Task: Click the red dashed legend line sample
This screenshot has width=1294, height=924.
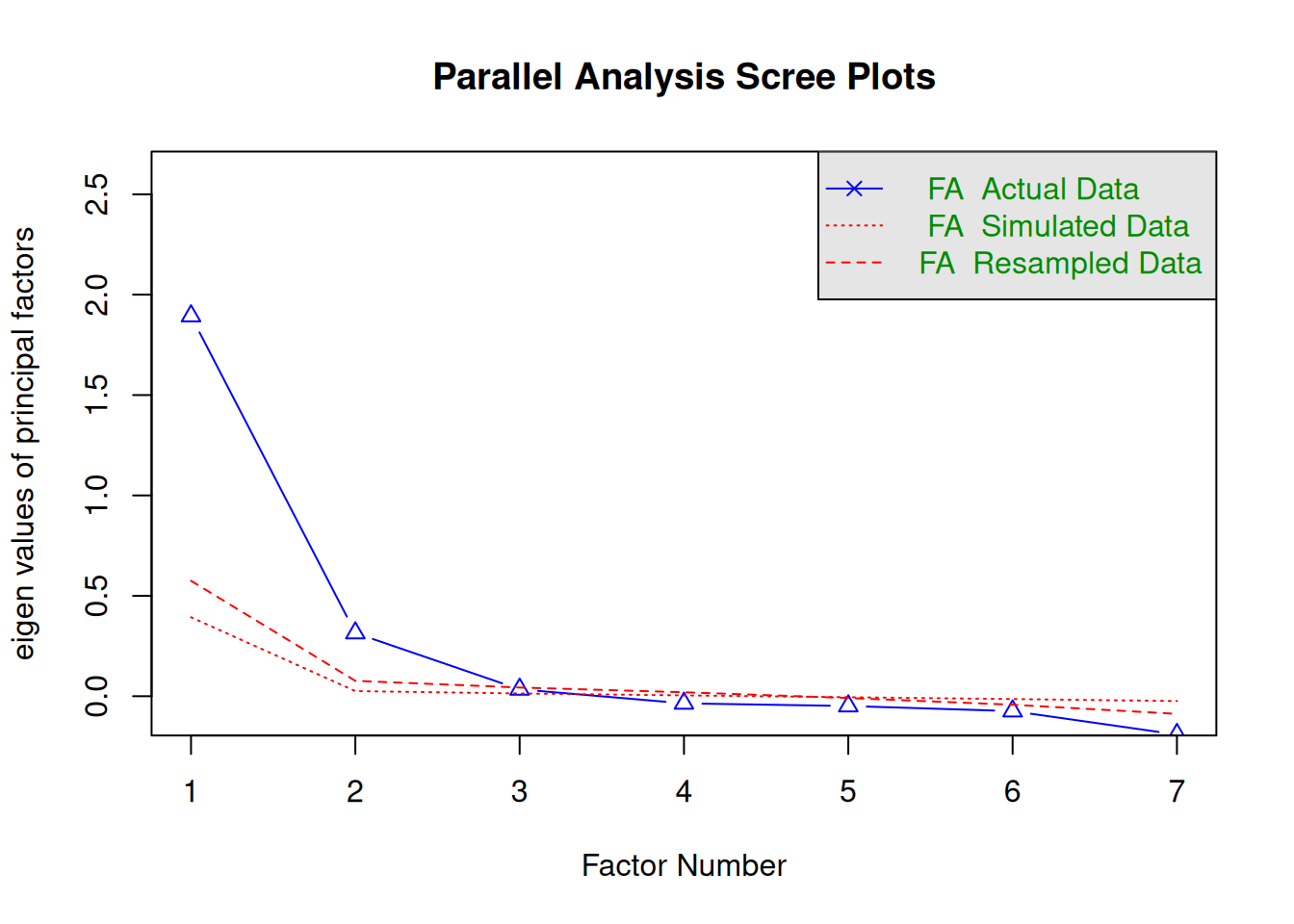Action: point(854,263)
